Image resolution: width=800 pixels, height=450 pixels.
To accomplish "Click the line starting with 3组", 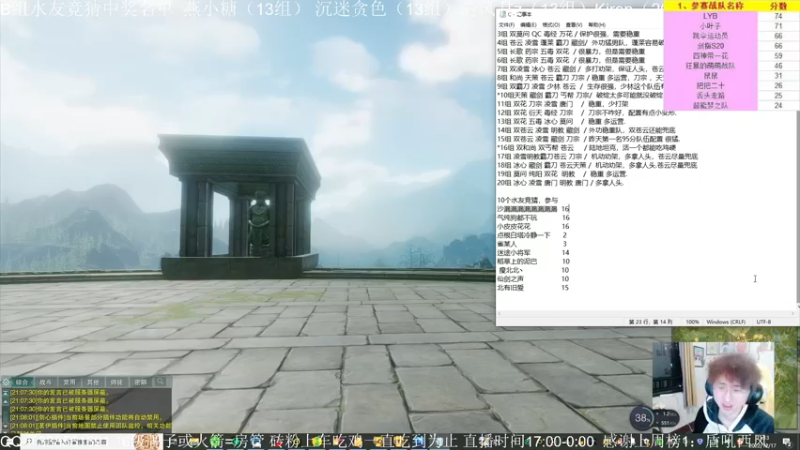I will point(568,34).
